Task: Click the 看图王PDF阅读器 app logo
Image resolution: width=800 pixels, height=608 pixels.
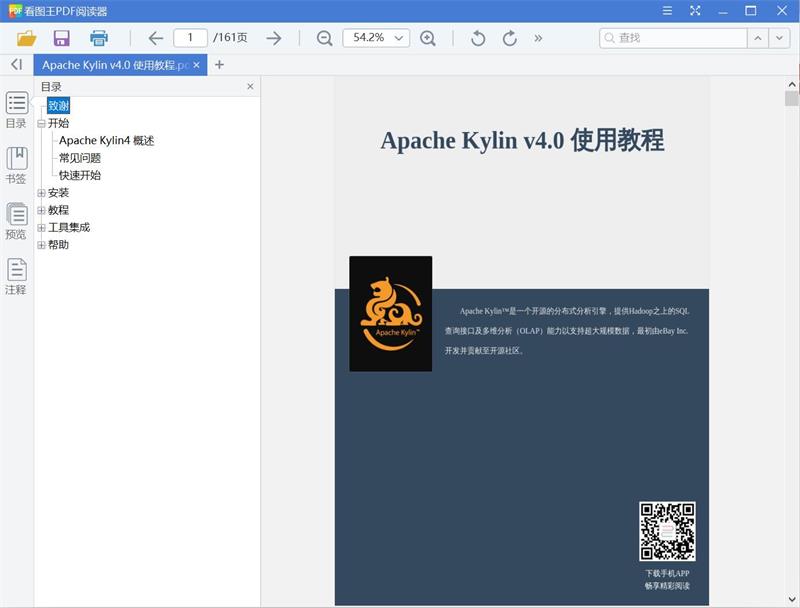Action: (15, 11)
